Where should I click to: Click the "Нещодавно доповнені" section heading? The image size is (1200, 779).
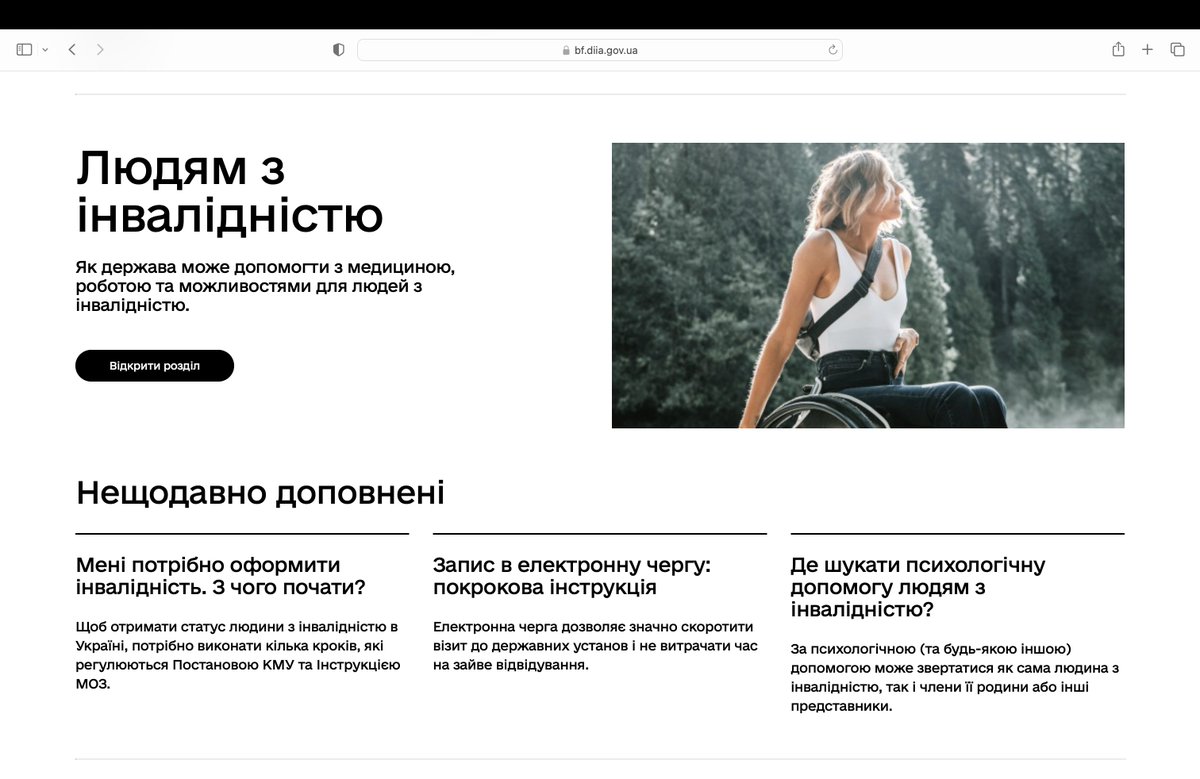[262, 492]
